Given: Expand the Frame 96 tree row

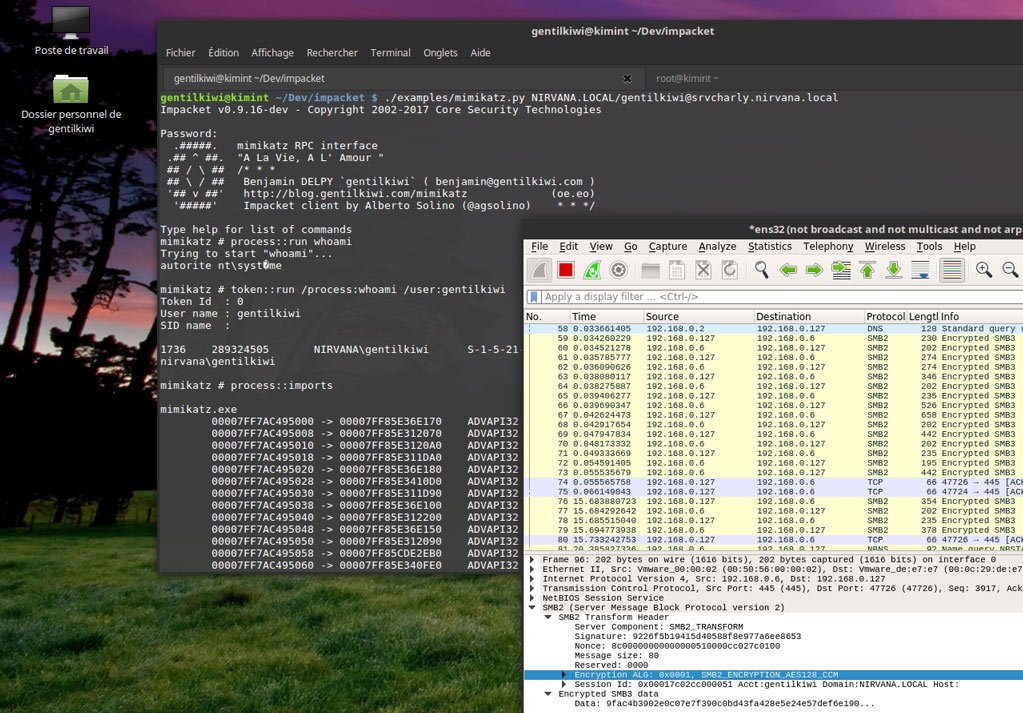Looking at the screenshot, I should pyautogui.click(x=532, y=560).
